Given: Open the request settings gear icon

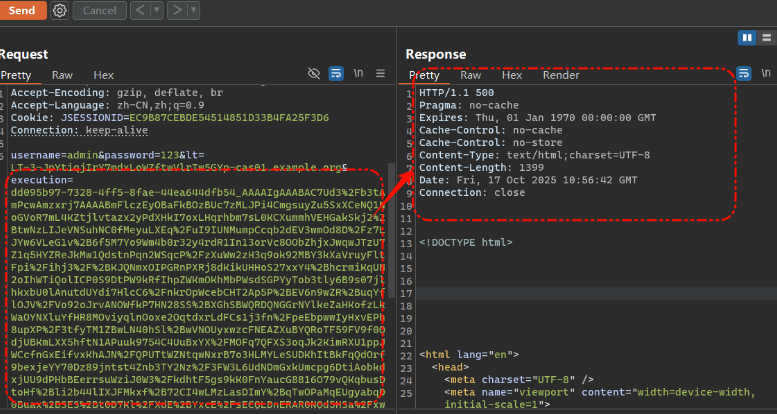Looking at the screenshot, I should click(59, 10).
